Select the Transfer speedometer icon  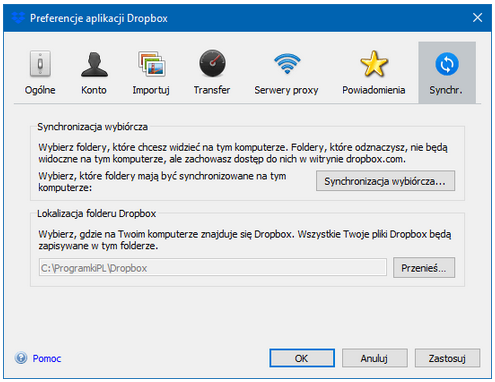point(212,63)
